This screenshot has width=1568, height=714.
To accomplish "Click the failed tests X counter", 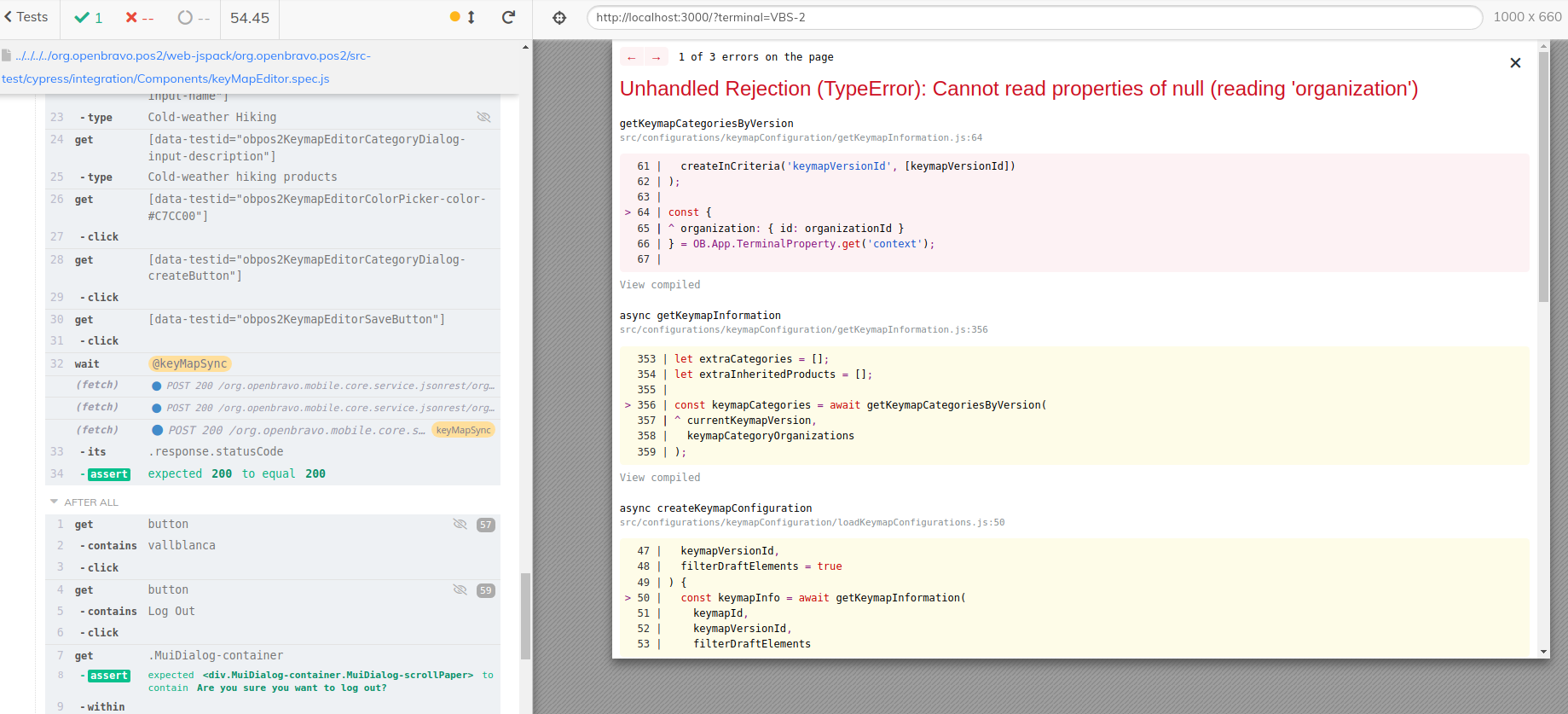I will tap(139, 18).
